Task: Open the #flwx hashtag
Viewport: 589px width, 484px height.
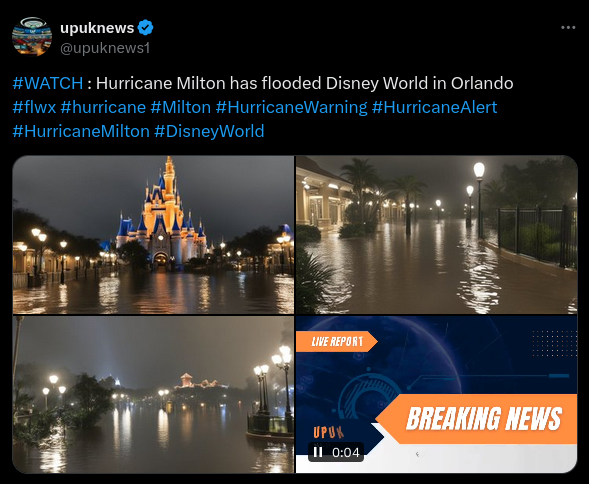Action: (x=34, y=107)
